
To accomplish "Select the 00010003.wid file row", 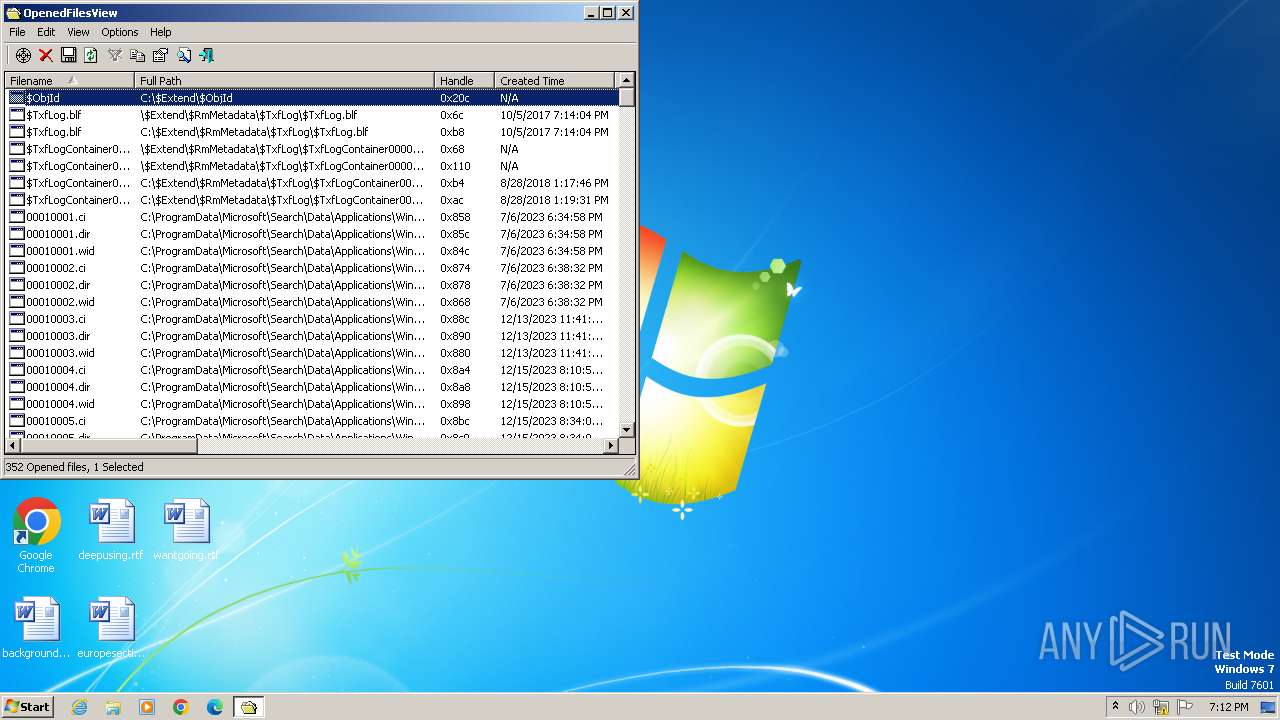I will point(312,353).
